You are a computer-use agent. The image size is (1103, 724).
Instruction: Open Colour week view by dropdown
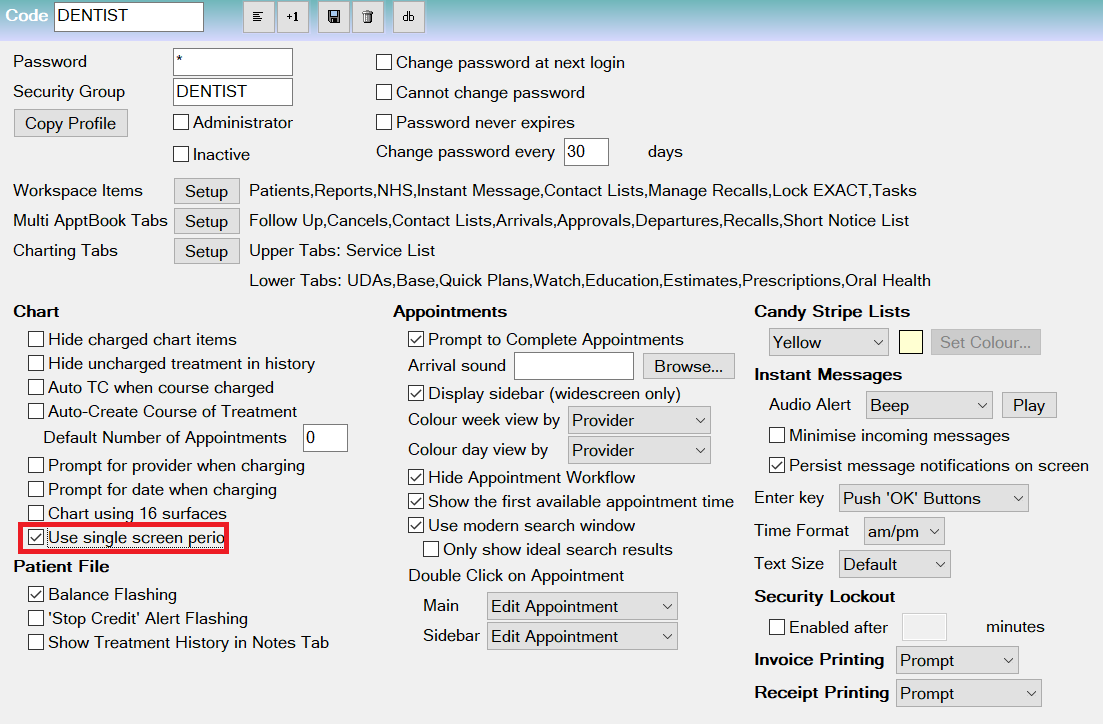(x=639, y=420)
